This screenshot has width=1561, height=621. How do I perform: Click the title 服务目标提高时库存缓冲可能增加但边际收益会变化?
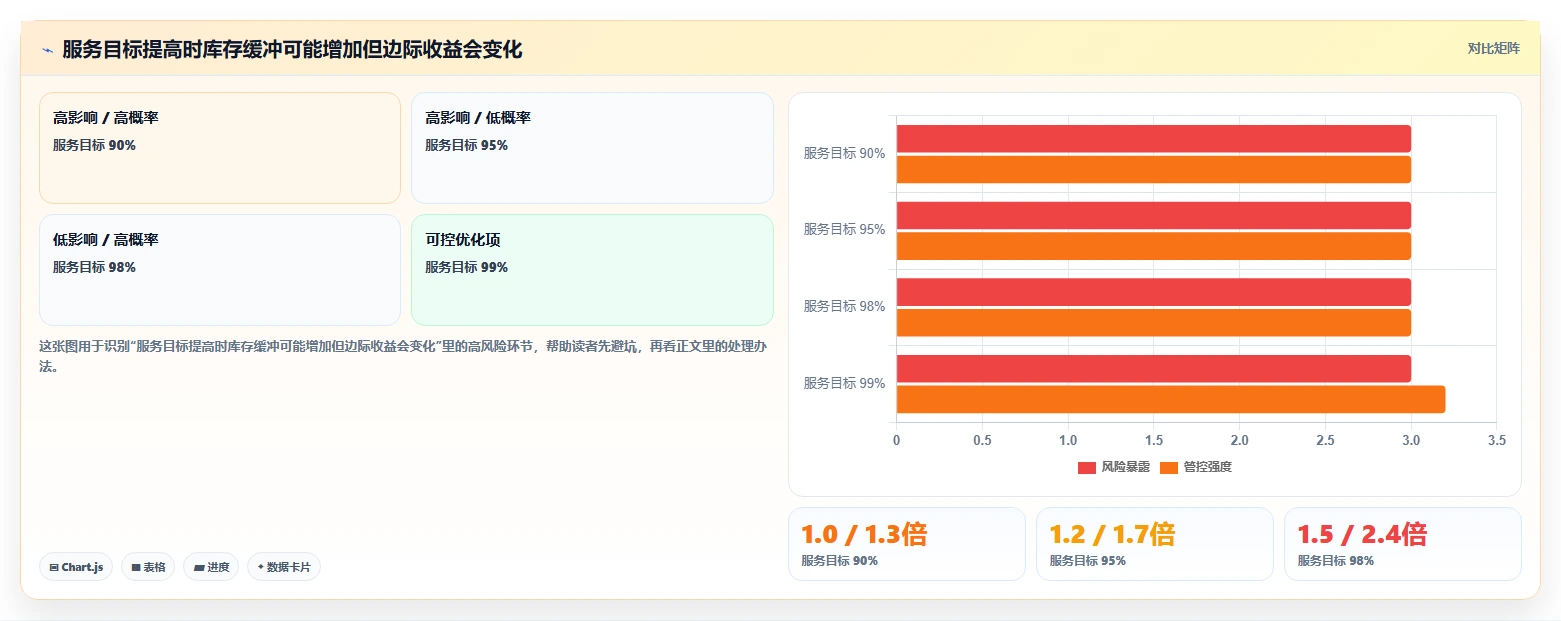[x=292, y=50]
